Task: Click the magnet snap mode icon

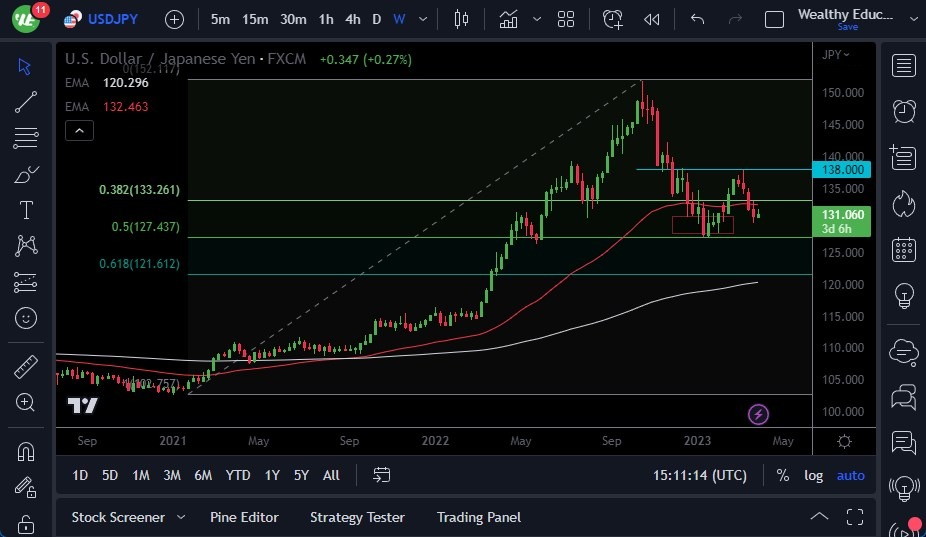Action: tap(26, 451)
